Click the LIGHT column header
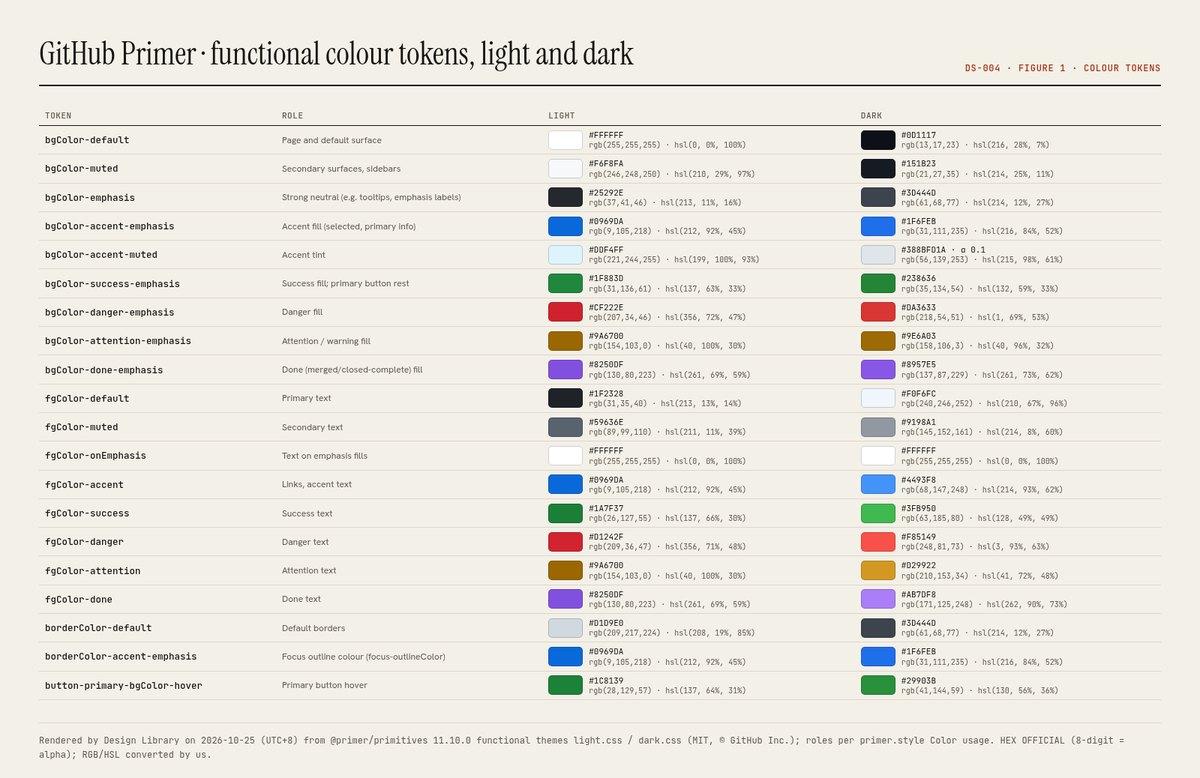This screenshot has width=1200, height=778. tap(561, 116)
